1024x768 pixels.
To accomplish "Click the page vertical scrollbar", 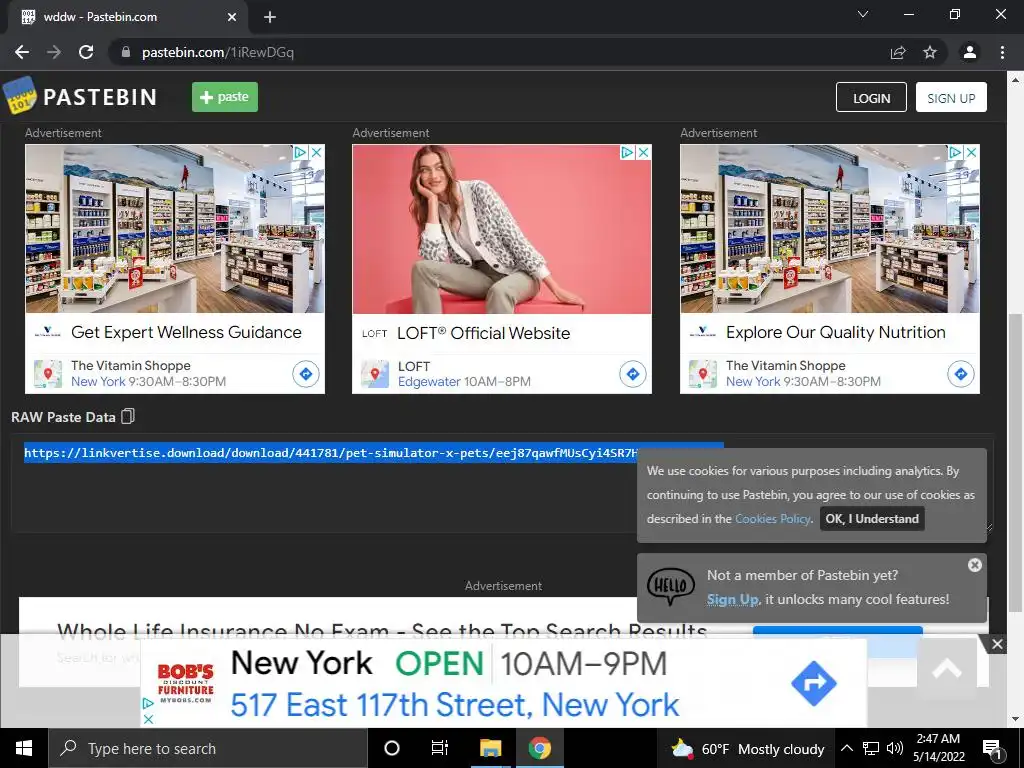I will 1015,462.
